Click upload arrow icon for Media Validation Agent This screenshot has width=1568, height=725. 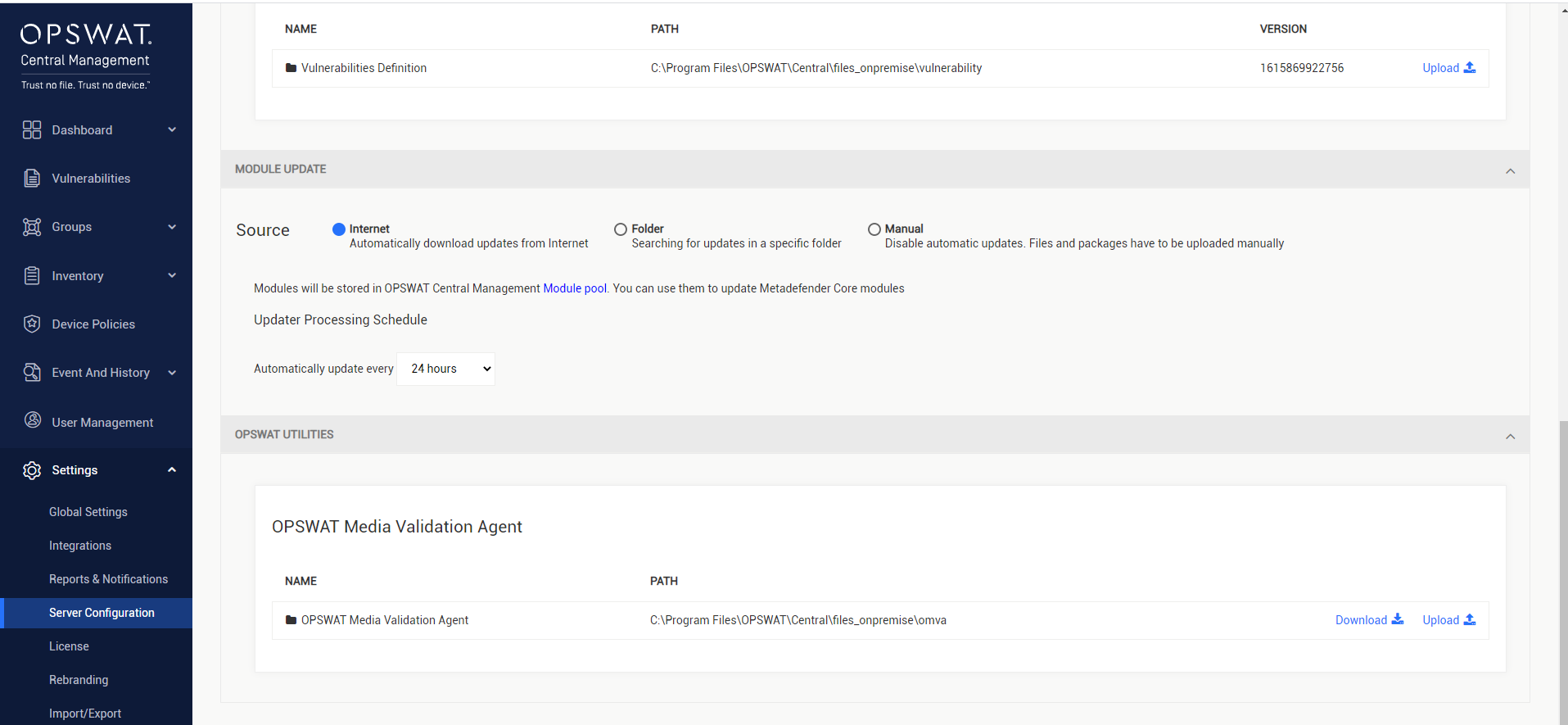1470,619
